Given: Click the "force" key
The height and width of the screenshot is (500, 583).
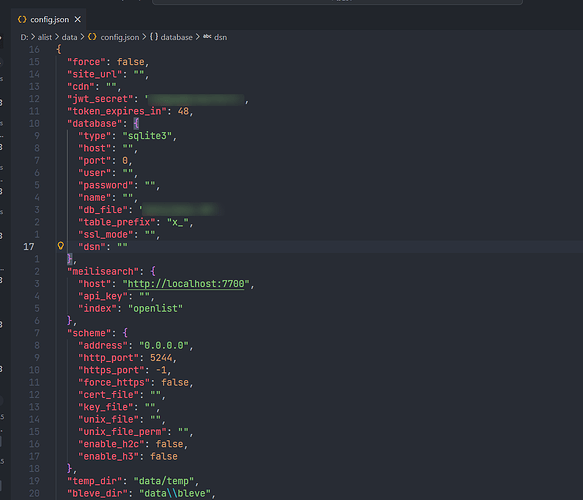Looking at the screenshot, I should (x=86, y=62).
